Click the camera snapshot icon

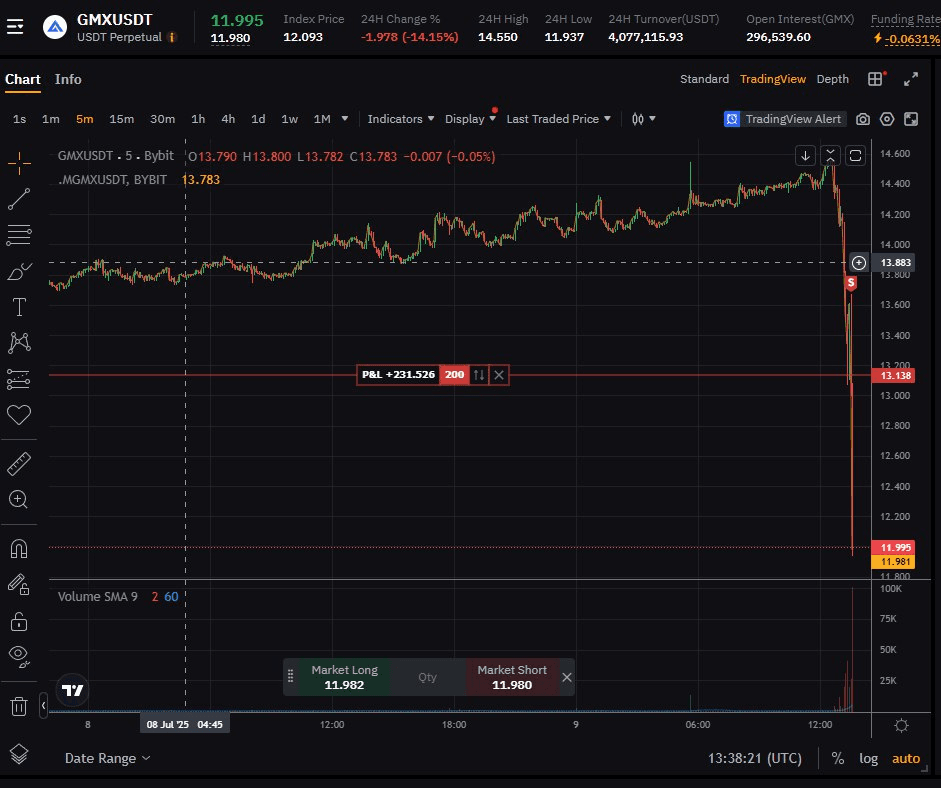point(862,119)
